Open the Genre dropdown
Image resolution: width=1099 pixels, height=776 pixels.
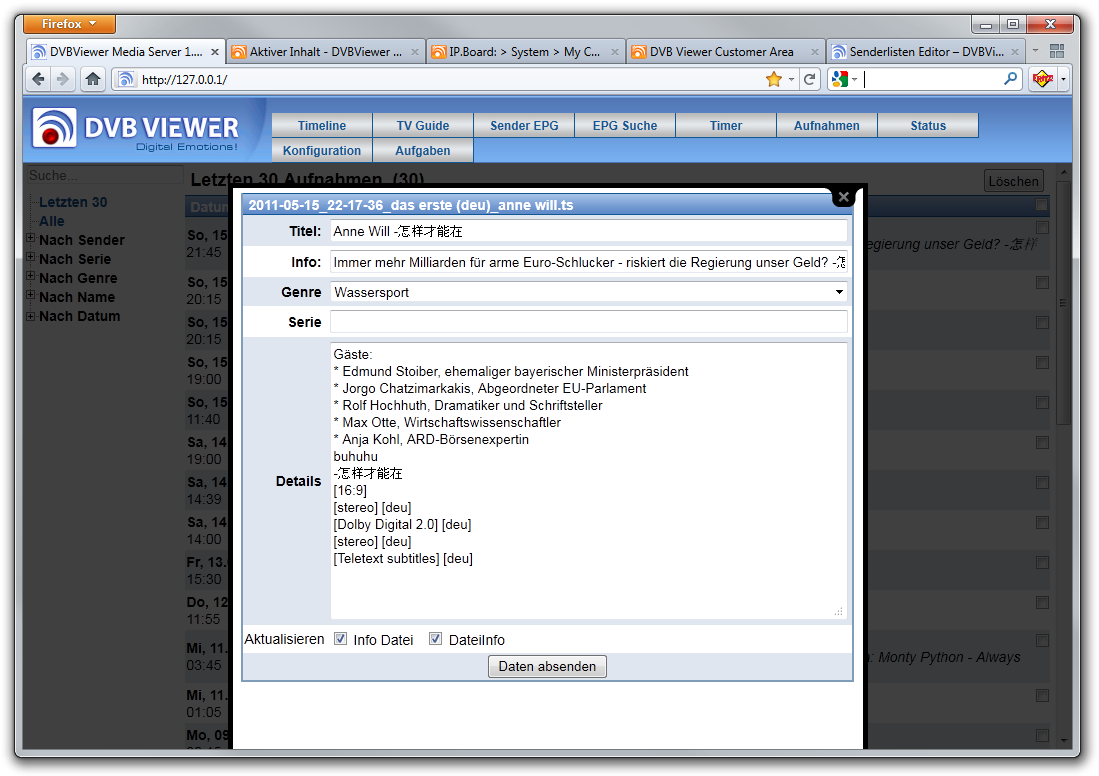(589, 292)
